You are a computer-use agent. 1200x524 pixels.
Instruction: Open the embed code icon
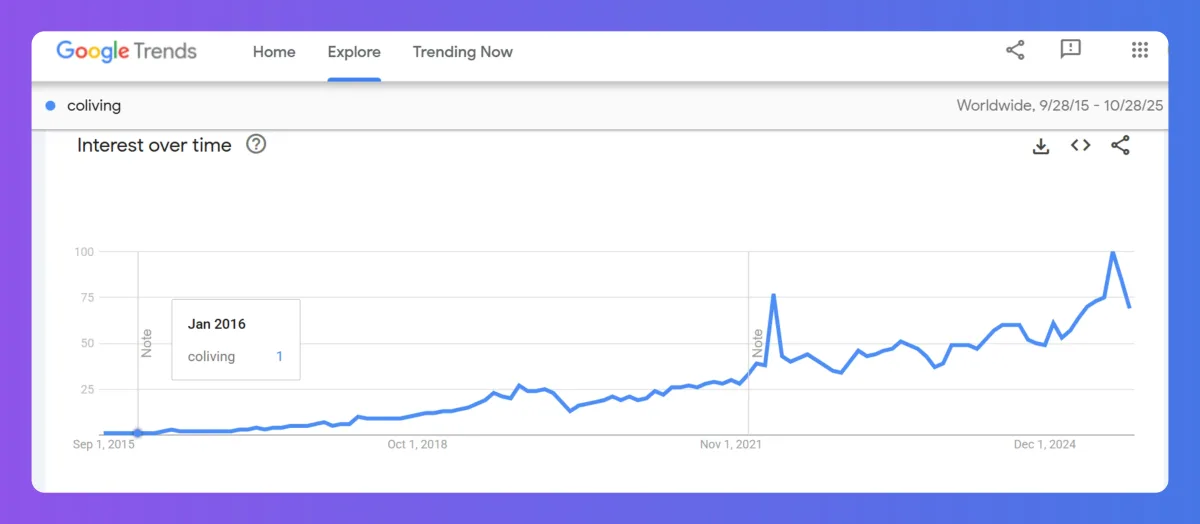[x=1080, y=145]
